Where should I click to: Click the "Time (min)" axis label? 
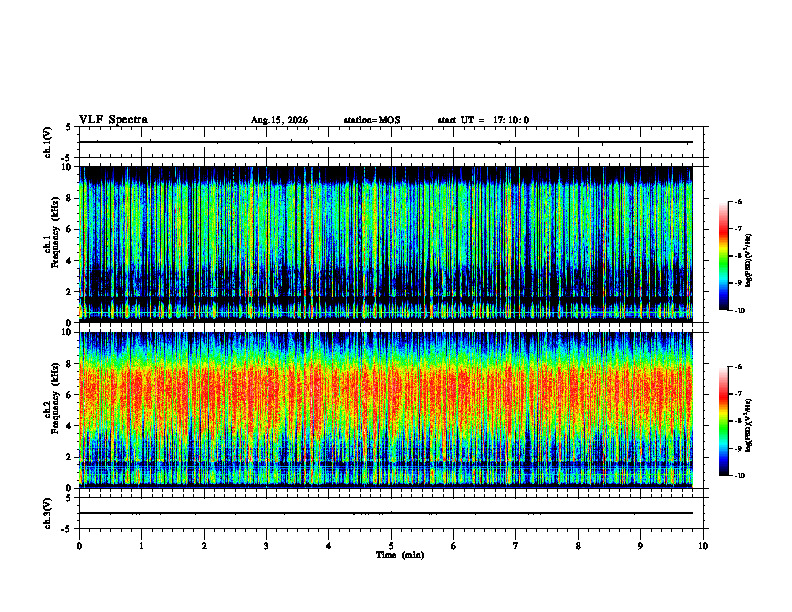(x=400, y=555)
